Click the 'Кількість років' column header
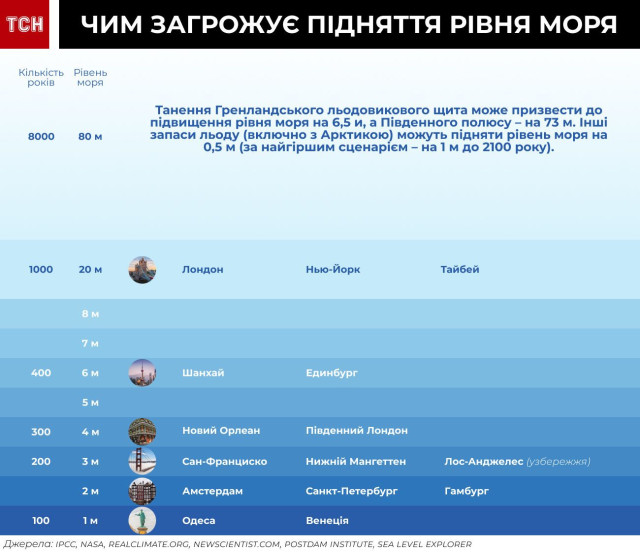 click(41, 78)
